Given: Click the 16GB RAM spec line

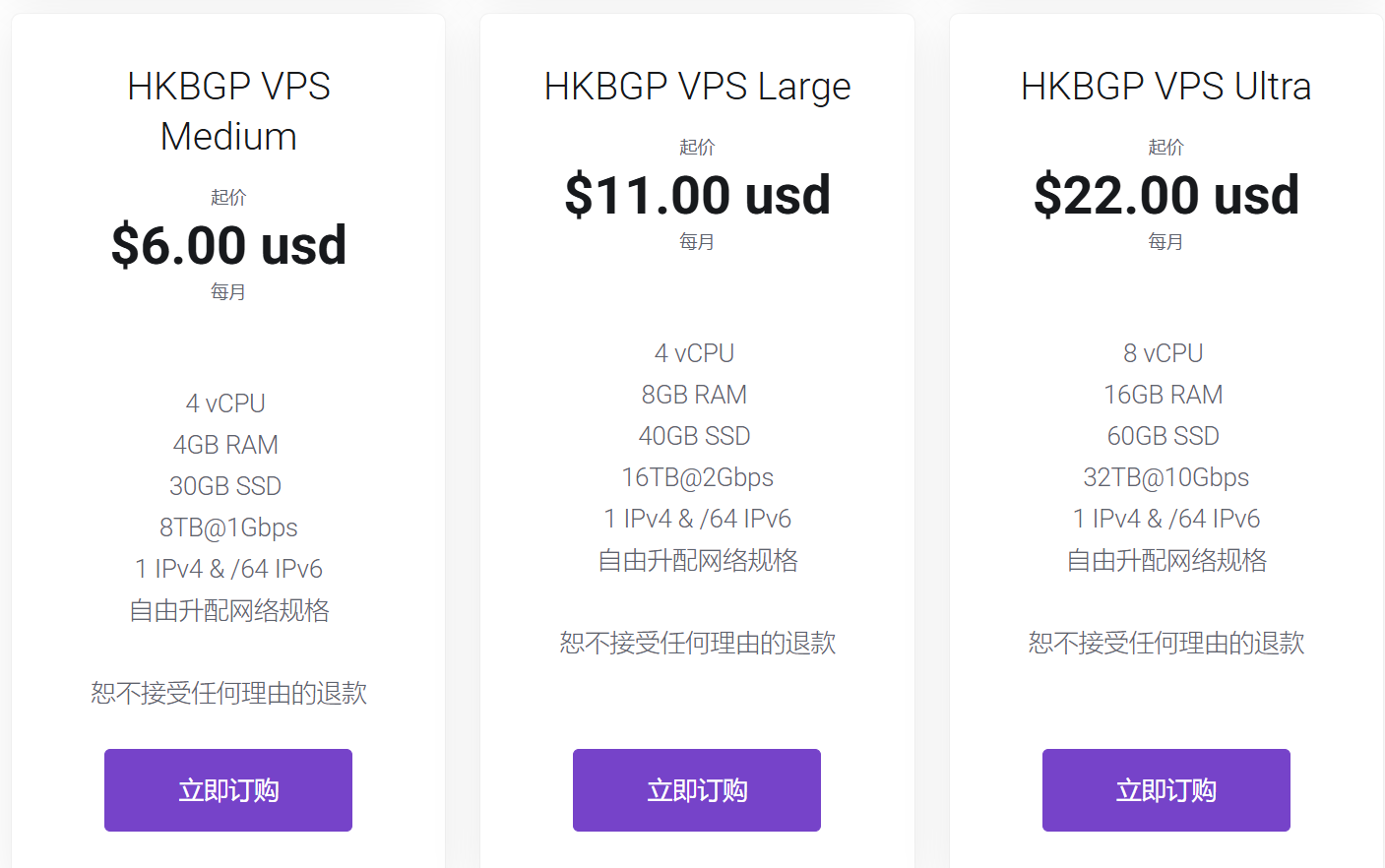Looking at the screenshot, I should pyautogui.click(x=1164, y=395).
